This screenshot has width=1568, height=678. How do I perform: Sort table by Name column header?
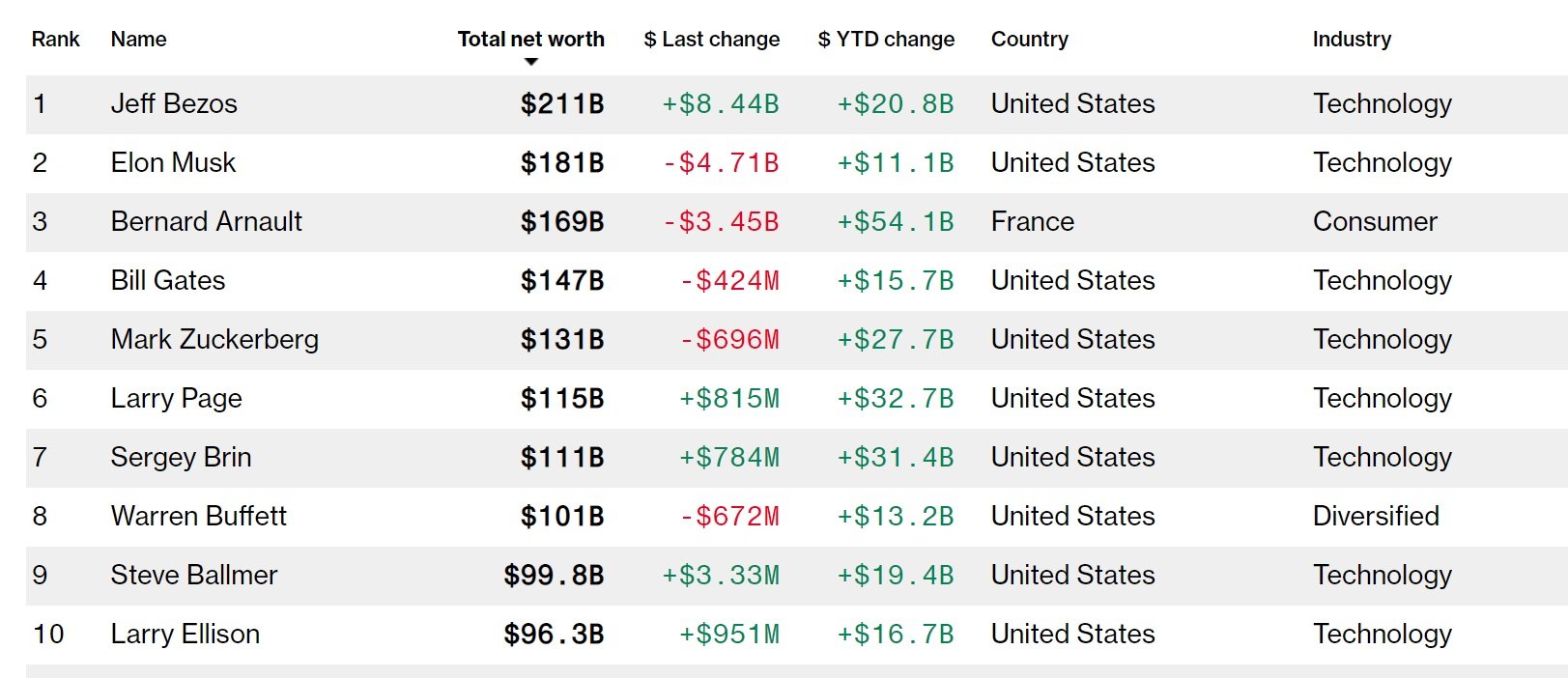coord(138,40)
